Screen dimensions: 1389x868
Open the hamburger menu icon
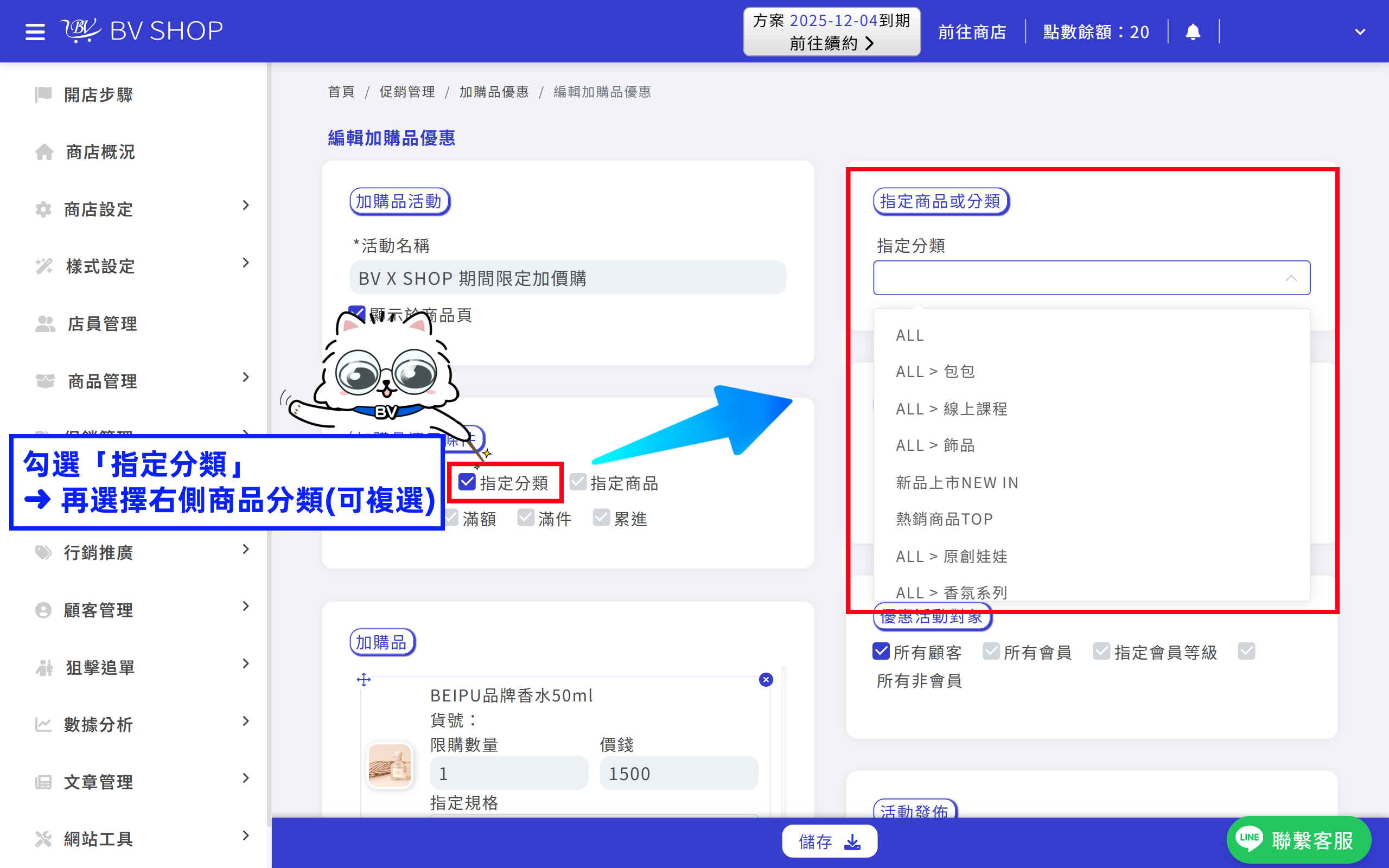tap(35, 31)
